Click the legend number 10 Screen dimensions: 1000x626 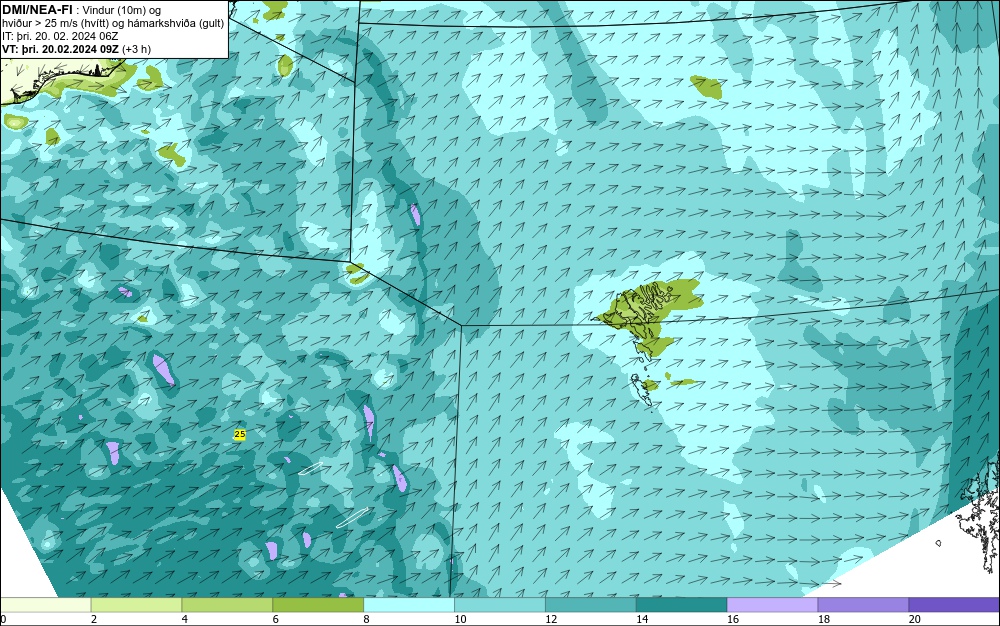point(460,620)
